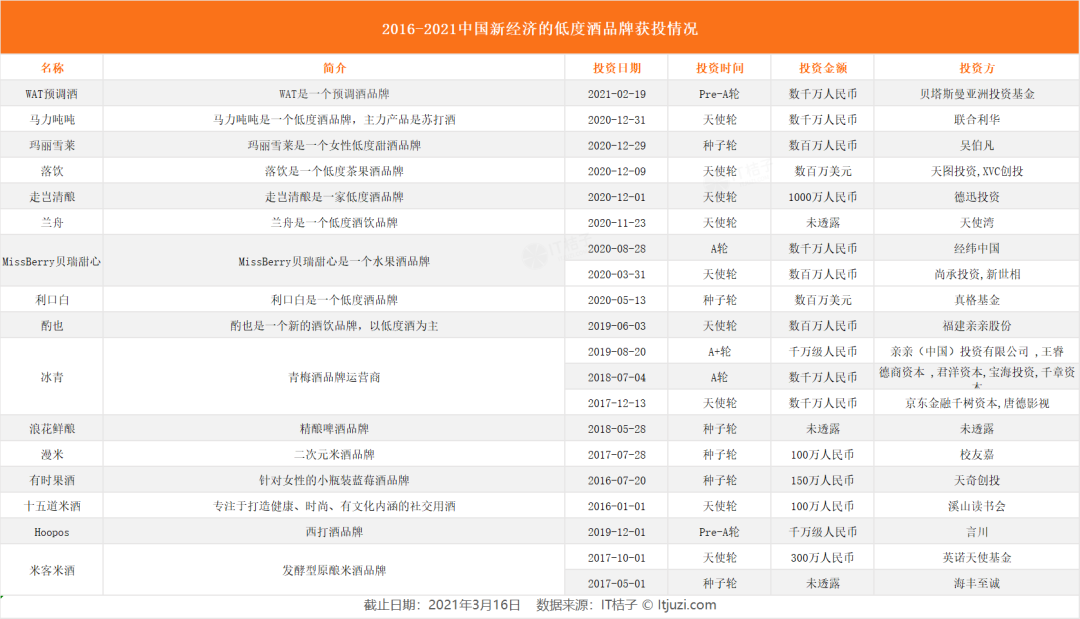This screenshot has height=619, width=1080.
Task: Select the 投资时间 column header
Action: [719, 68]
